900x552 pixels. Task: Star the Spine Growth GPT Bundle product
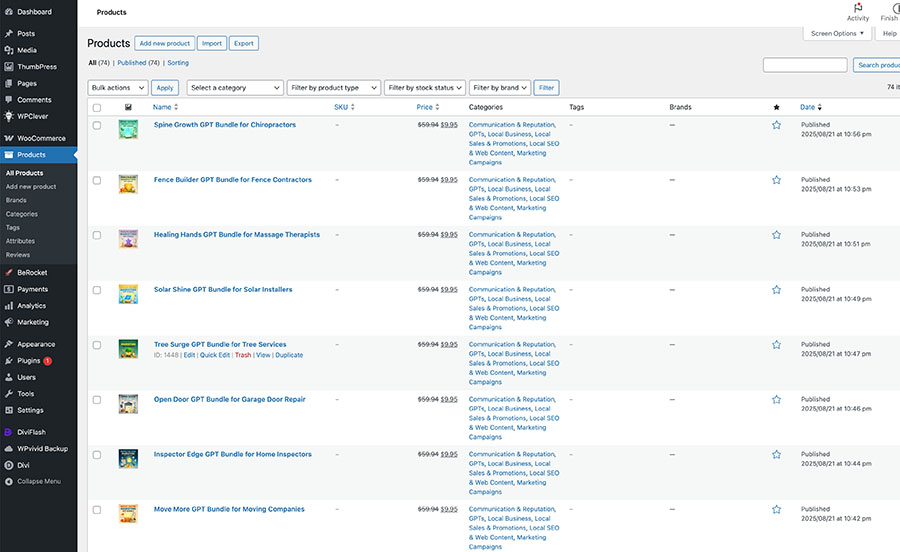(x=776, y=125)
